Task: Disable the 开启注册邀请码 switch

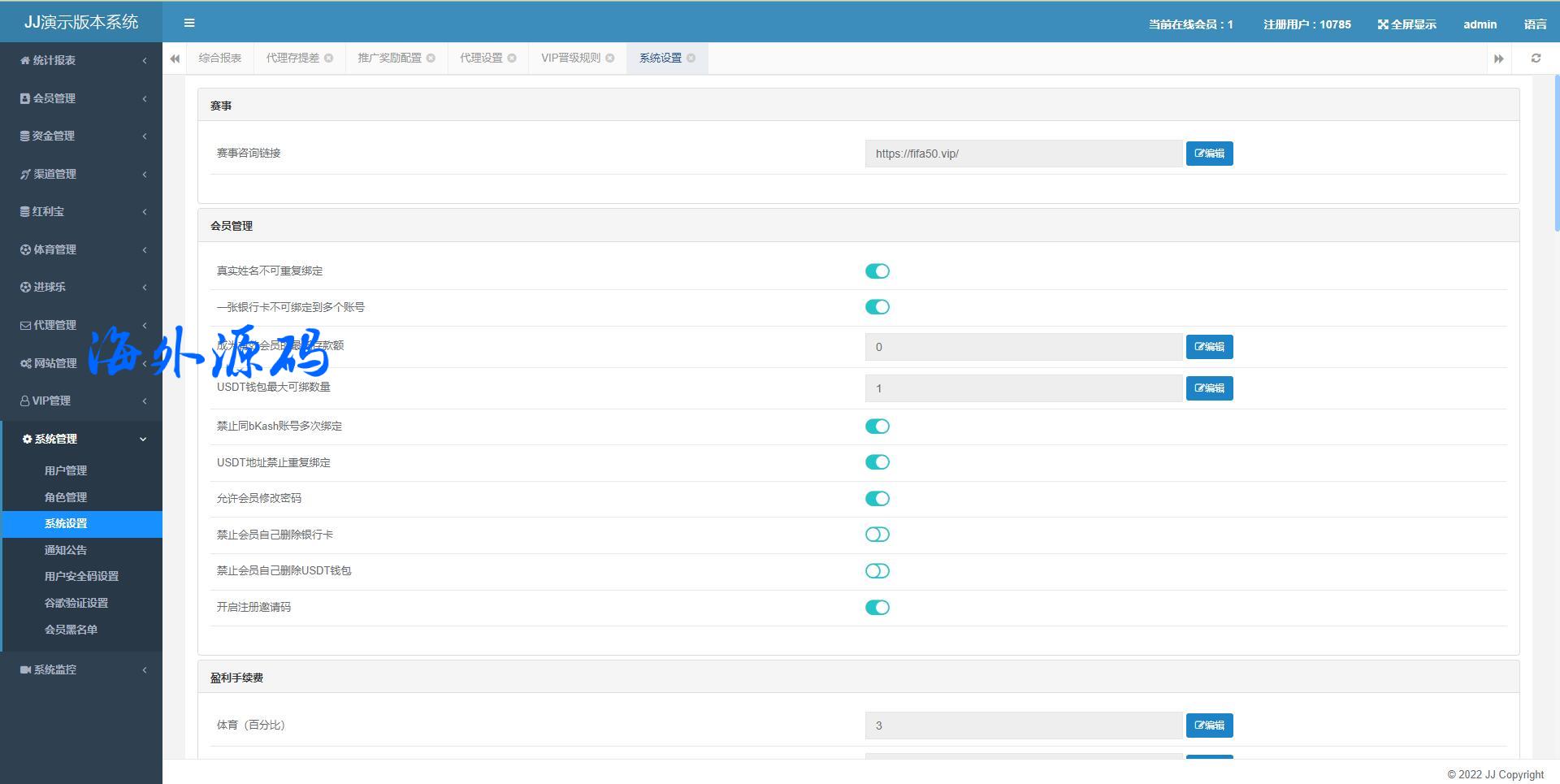Action: pos(877,608)
